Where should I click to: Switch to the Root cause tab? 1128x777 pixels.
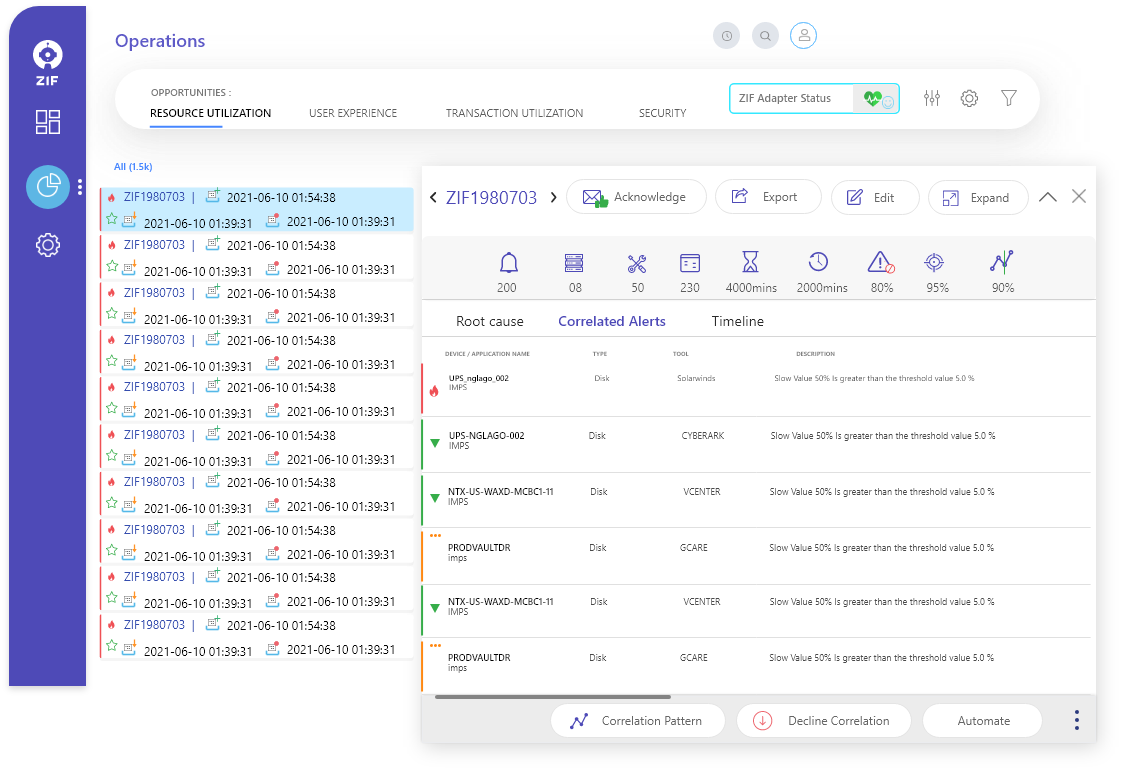[x=489, y=322]
